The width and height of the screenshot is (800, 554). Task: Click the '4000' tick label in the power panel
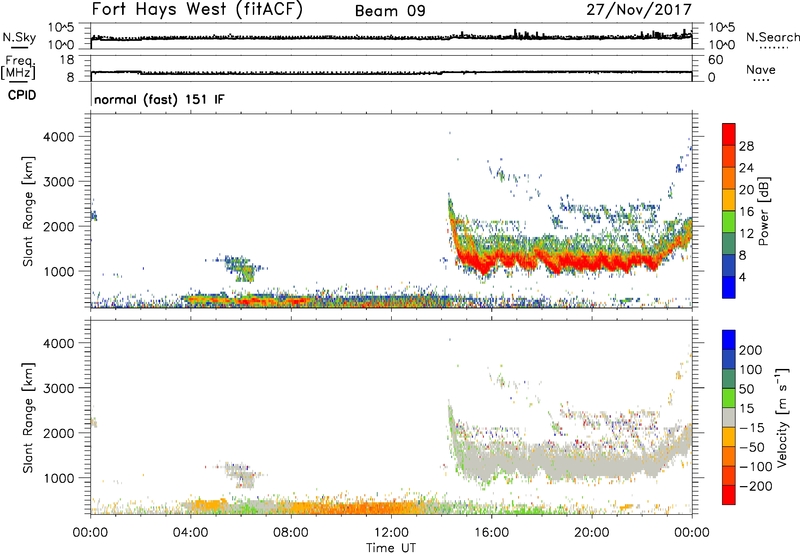(59, 137)
